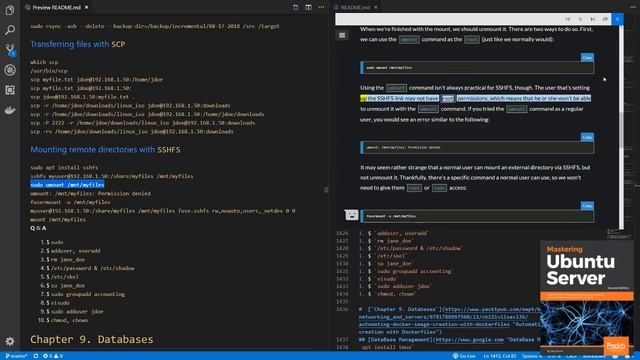Click the skip-to-next control in the white overlay bar
Screen dimensions: 640x360
[593, 19]
